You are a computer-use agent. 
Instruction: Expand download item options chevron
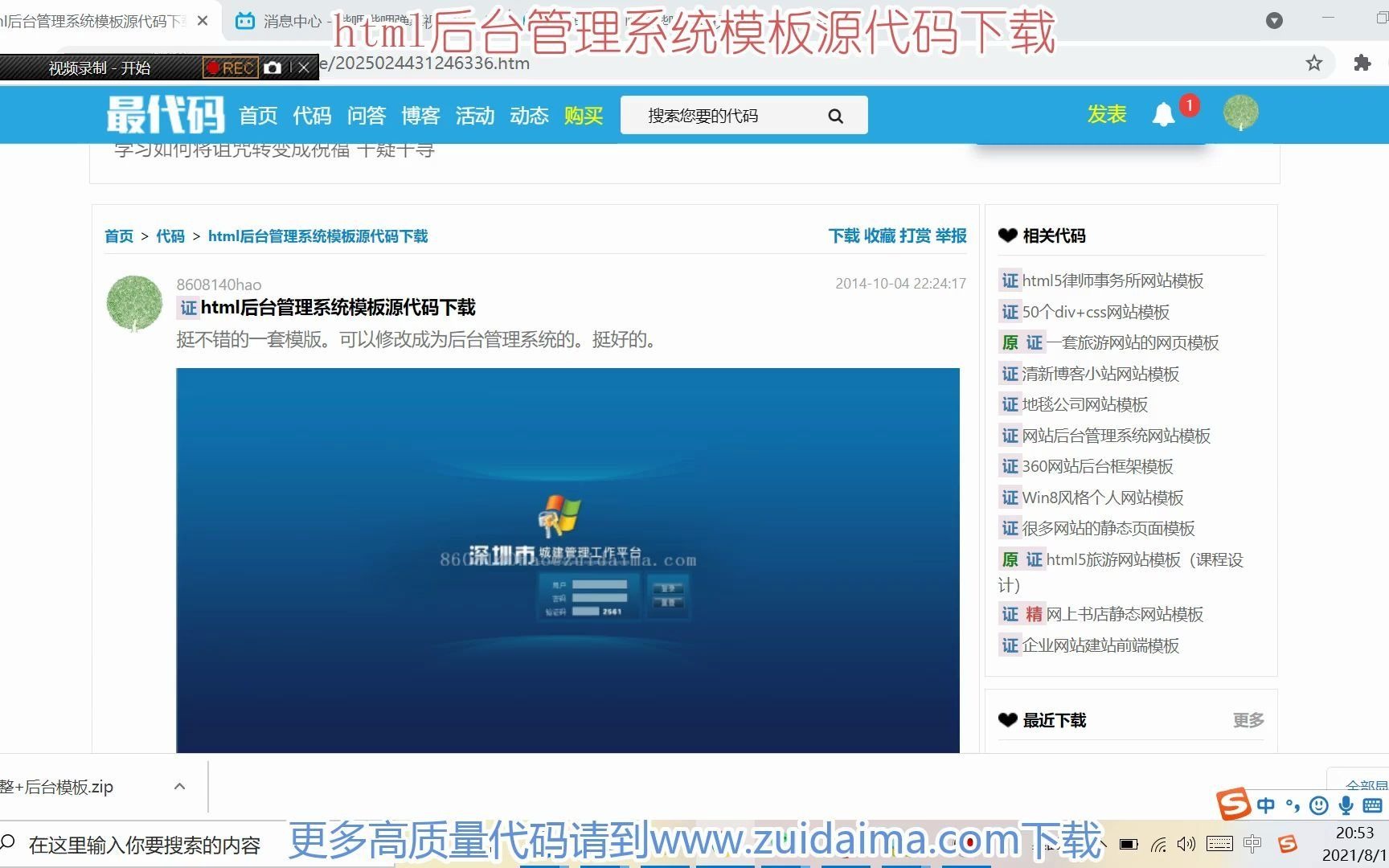pos(180,786)
